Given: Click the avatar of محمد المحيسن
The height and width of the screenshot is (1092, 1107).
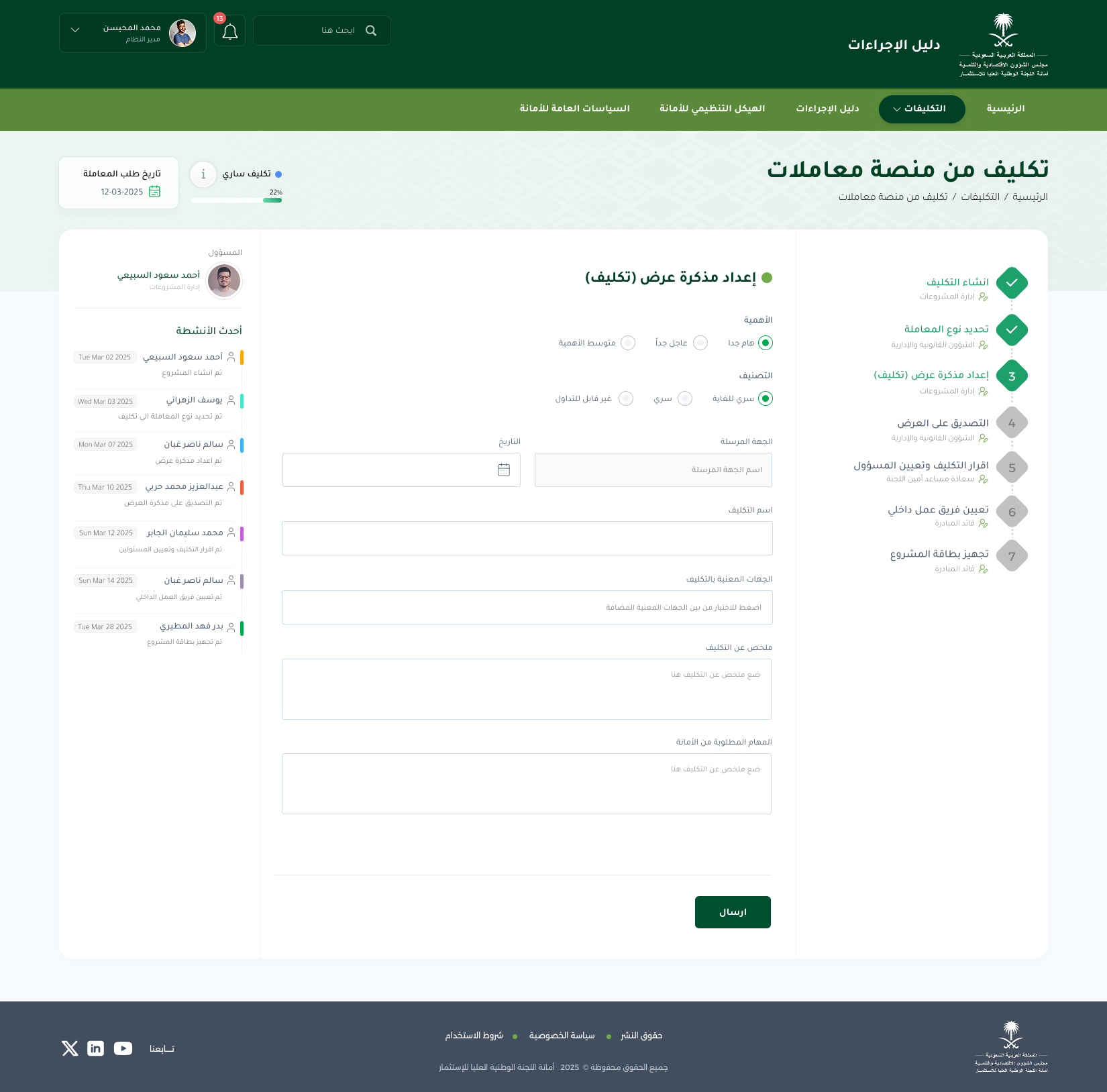Looking at the screenshot, I should point(182,33).
